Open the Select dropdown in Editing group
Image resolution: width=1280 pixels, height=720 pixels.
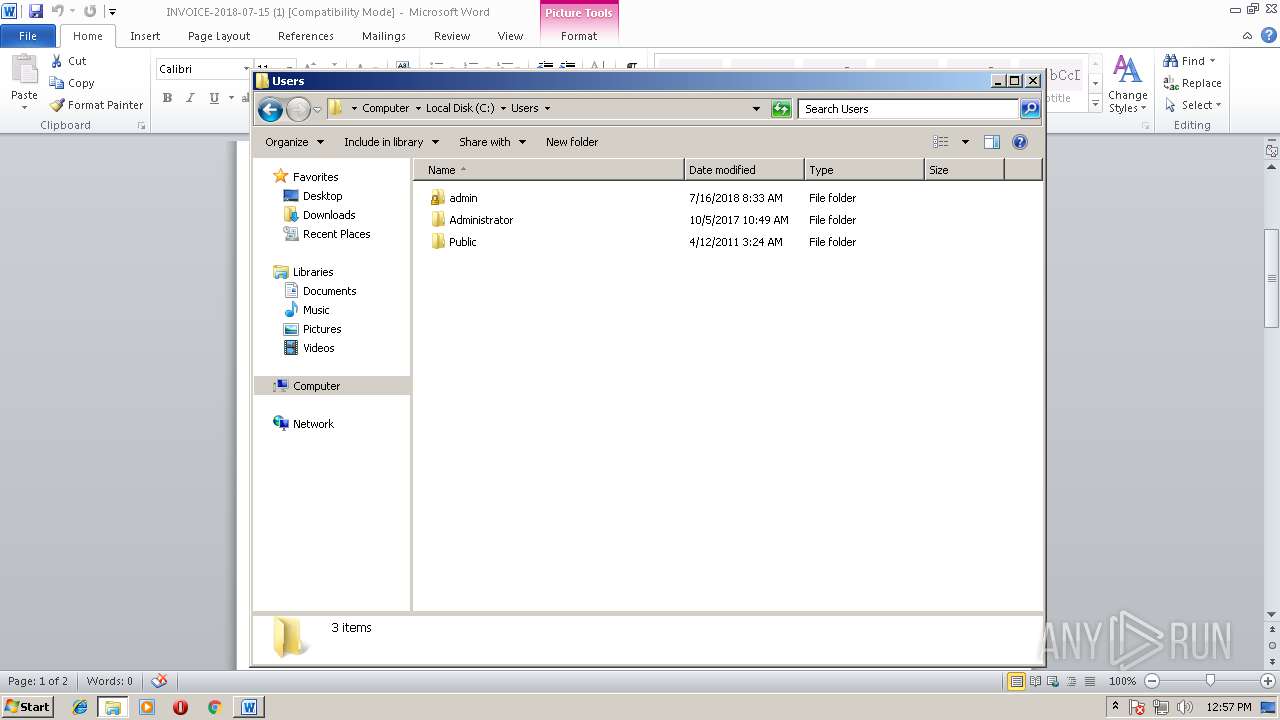click(1193, 105)
